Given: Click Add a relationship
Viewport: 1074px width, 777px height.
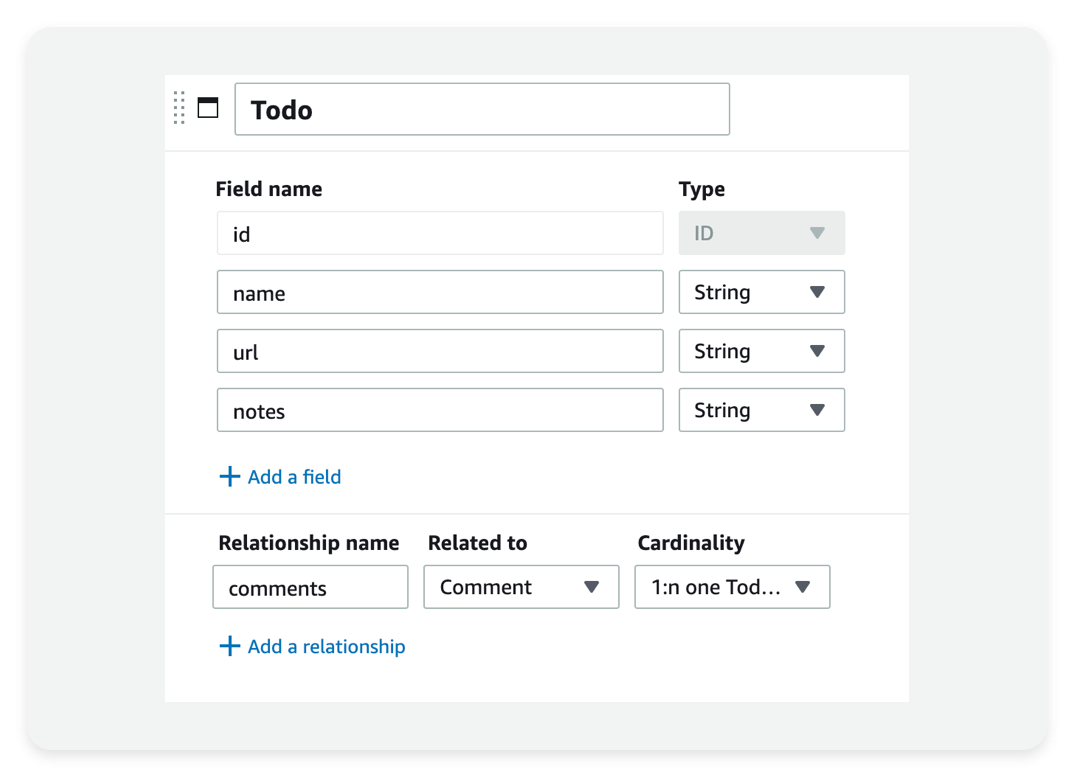Looking at the screenshot, I should point(325,646).
